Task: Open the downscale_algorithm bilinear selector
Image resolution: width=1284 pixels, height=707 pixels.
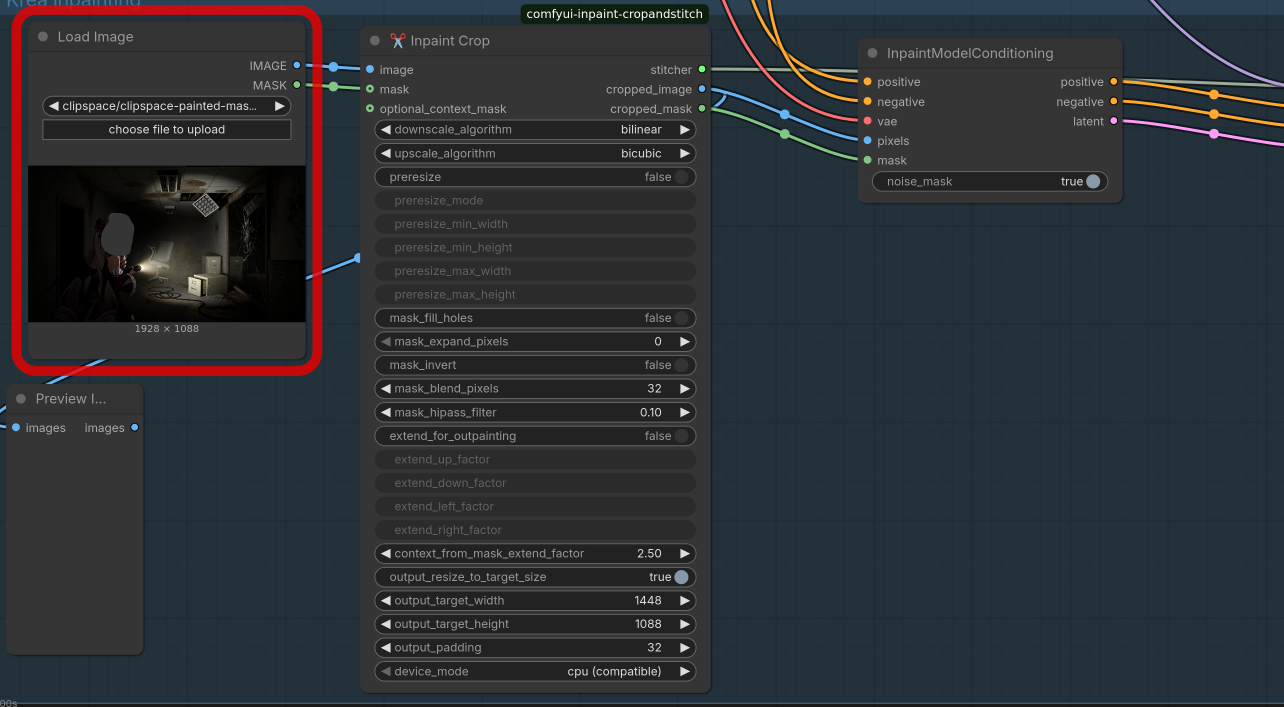Action: click(x=535, y=130)
